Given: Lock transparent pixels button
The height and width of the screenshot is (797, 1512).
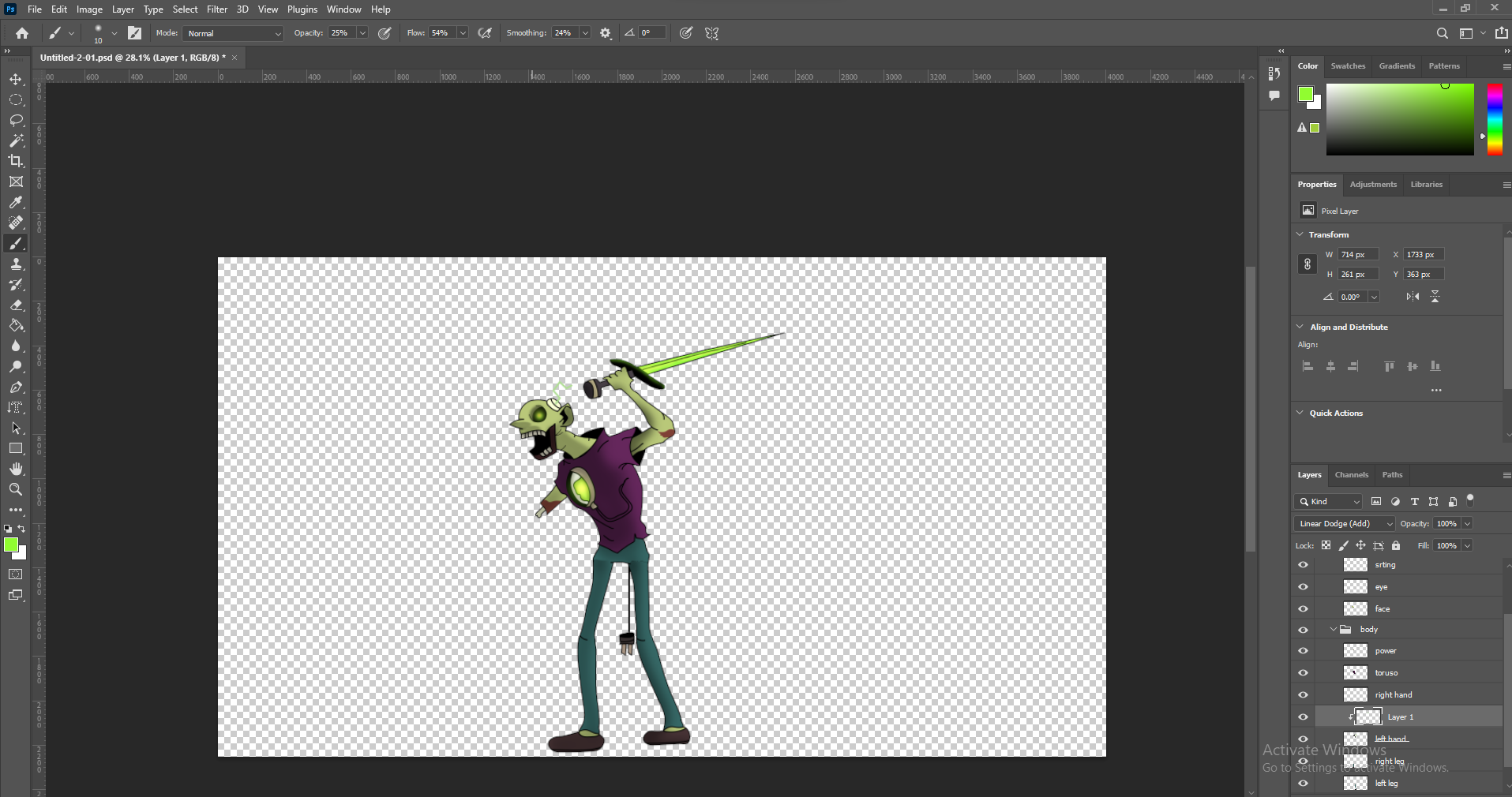Looking at the screenshot, I should 1326,545.
